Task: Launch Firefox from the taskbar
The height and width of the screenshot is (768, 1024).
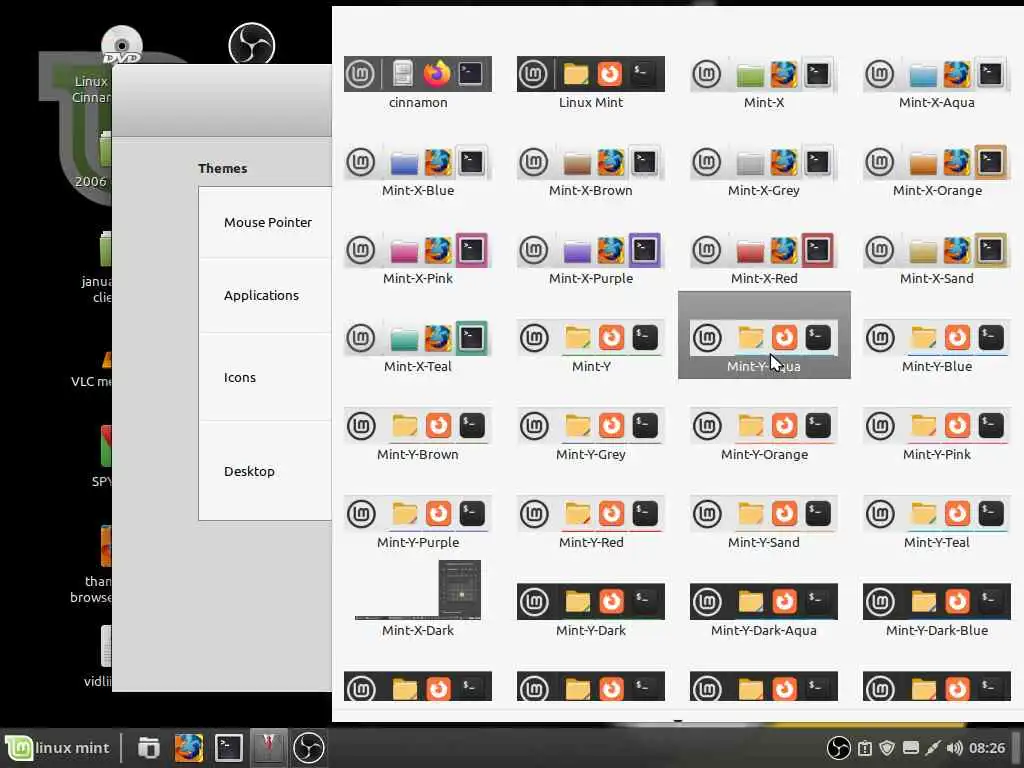Action: tap(188, 748)
